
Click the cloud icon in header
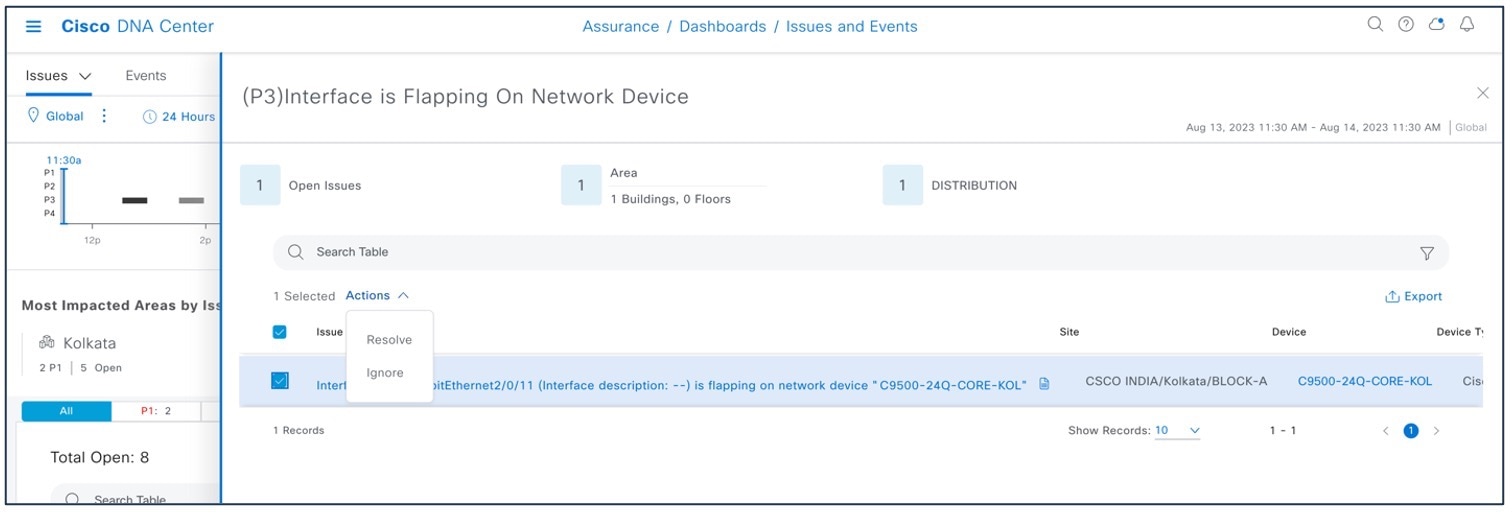click(x=1437, y=24)
